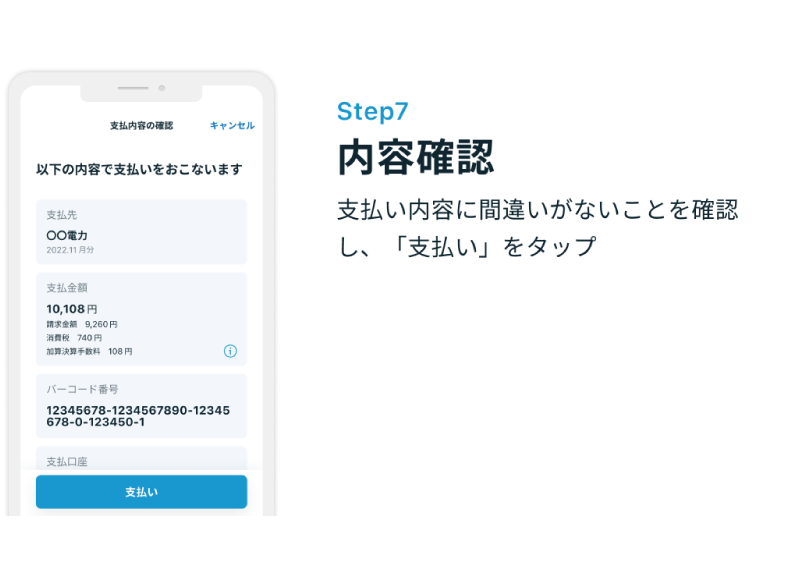Tap the 支払口座 section
The width and height of the screenshot is (800, 580).
(x=141, y=458)
